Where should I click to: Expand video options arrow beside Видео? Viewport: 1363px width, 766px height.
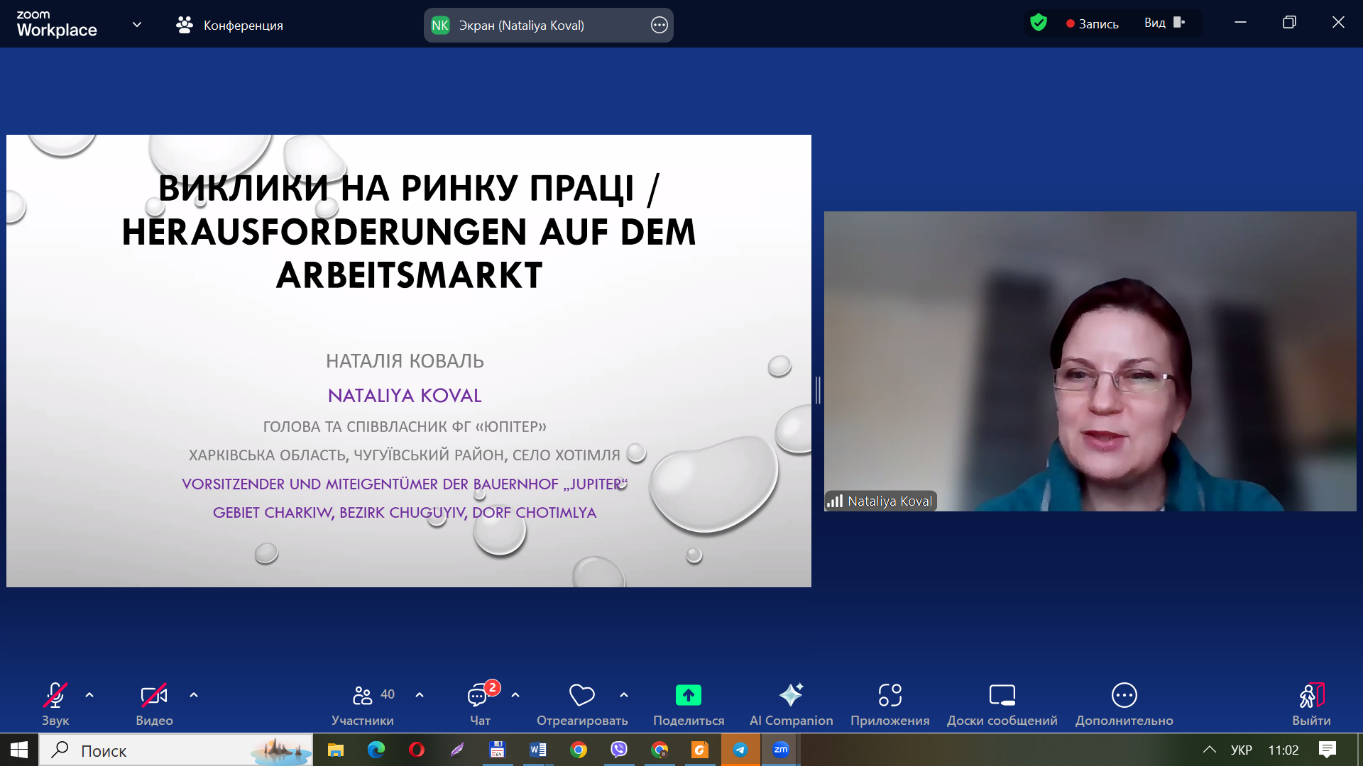[x=194, y=695]
